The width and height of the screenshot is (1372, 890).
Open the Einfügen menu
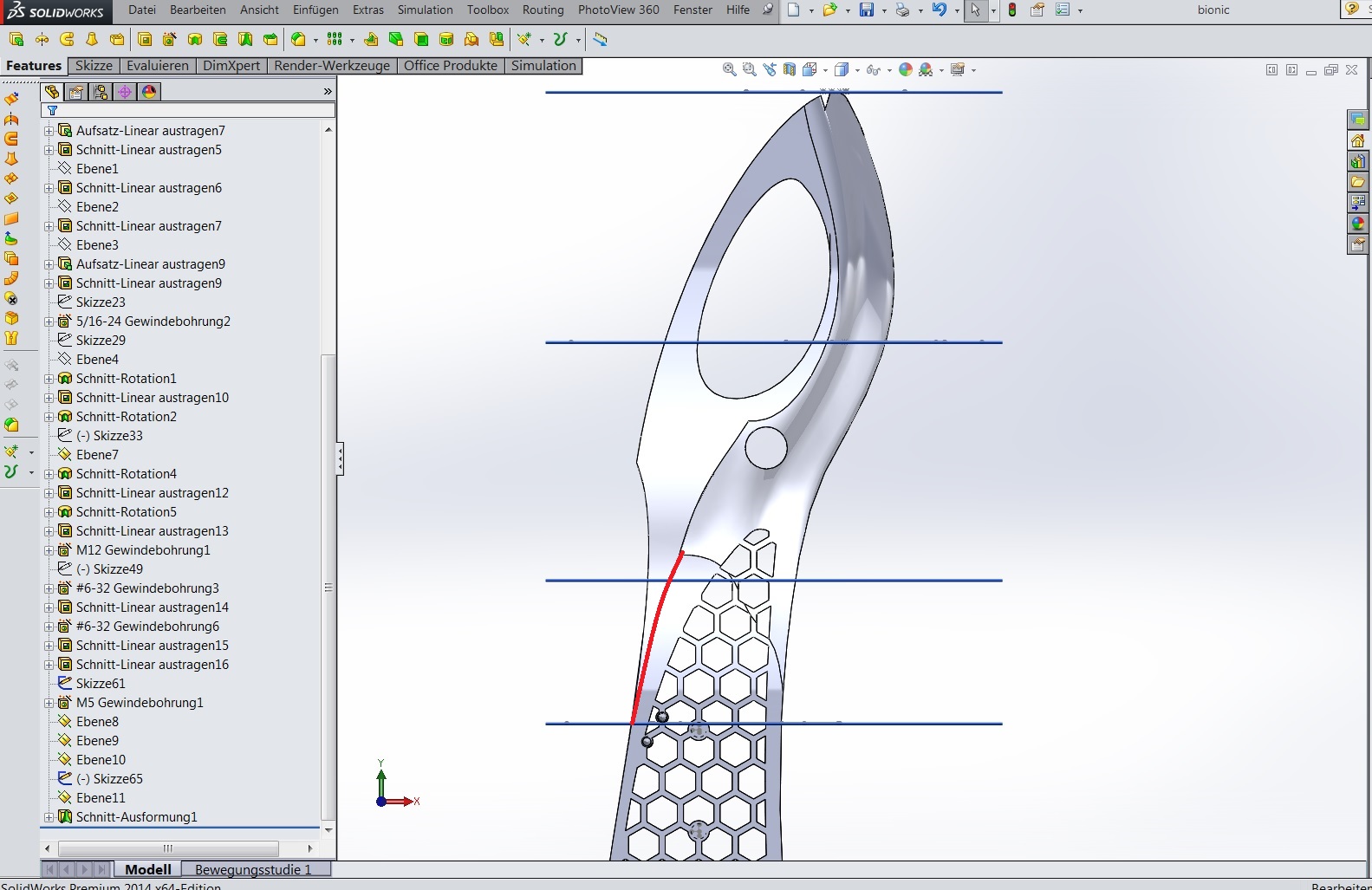pos(315,10)
